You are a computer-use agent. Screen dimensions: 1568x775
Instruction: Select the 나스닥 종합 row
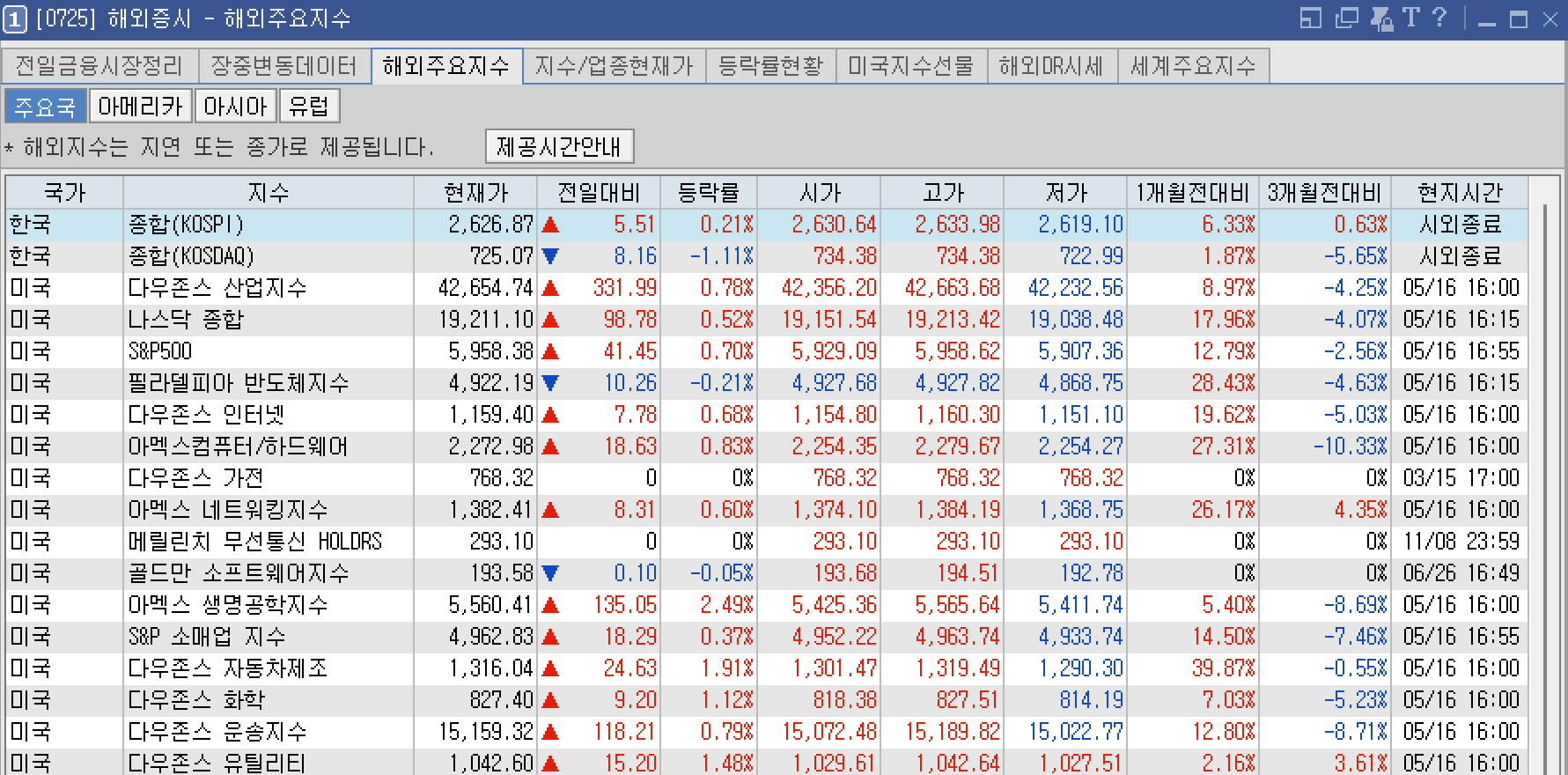pos(767,320)
